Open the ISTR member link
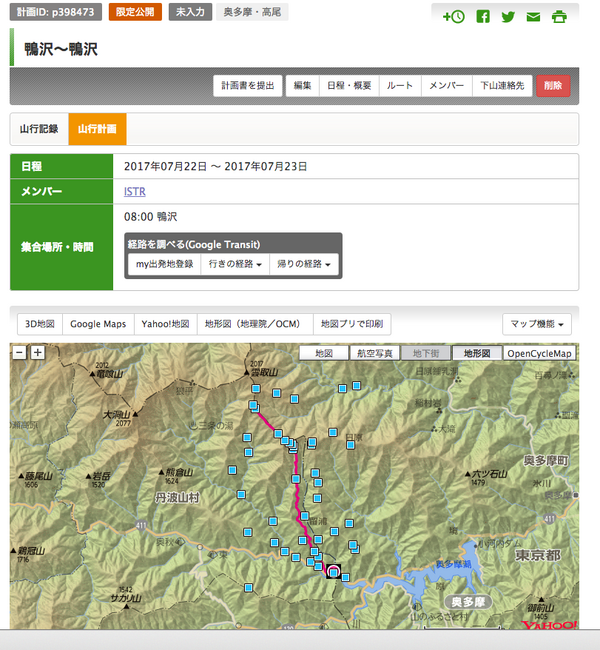Viewport: 600px width, 650px height. click(135, 191)
